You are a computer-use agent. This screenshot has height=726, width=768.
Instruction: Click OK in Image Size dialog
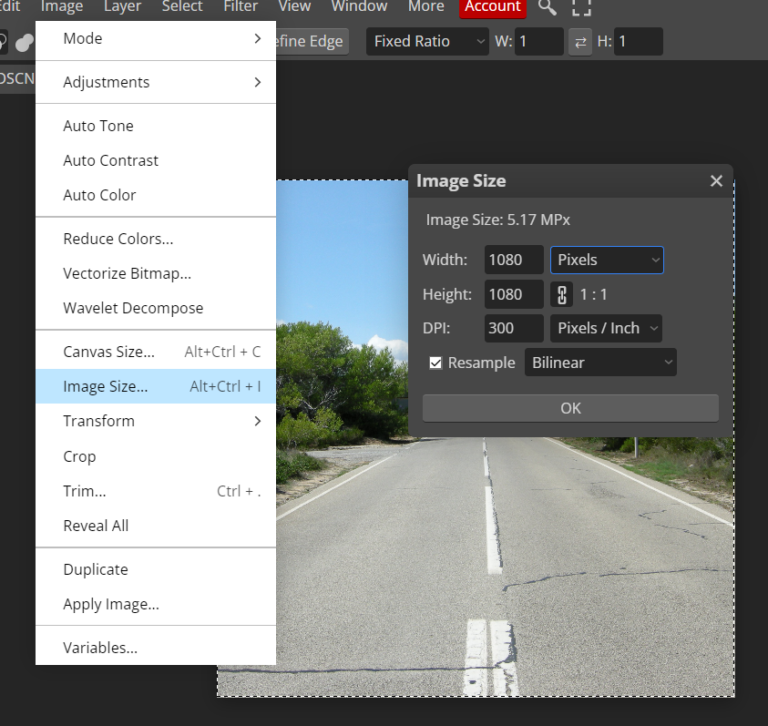click(571, 408)
